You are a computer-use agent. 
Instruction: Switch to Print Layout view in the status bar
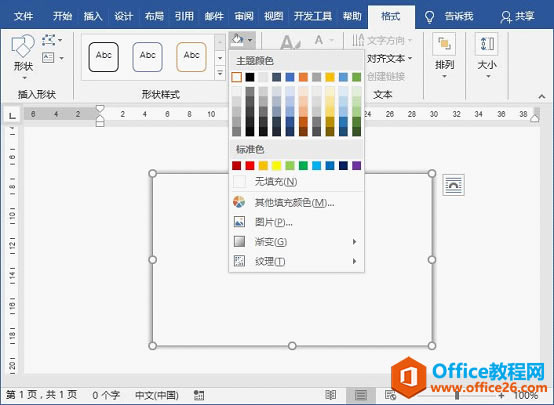click(361, 394)
